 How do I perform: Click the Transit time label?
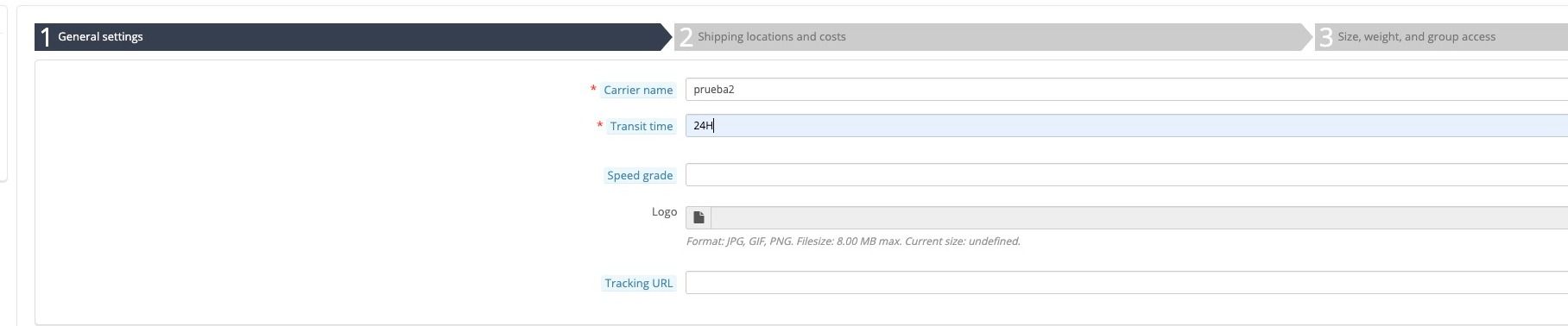(x=641, y=126)
